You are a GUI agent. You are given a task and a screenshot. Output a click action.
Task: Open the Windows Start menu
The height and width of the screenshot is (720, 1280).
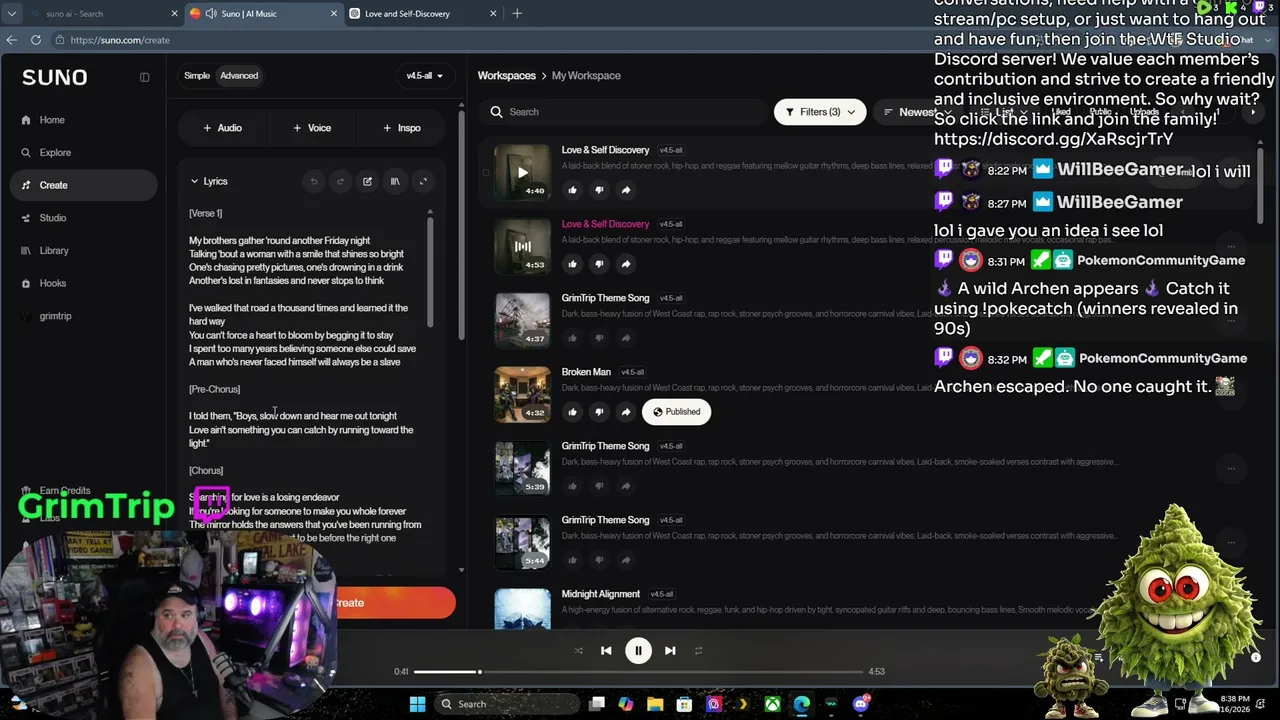tap(417, 704)
